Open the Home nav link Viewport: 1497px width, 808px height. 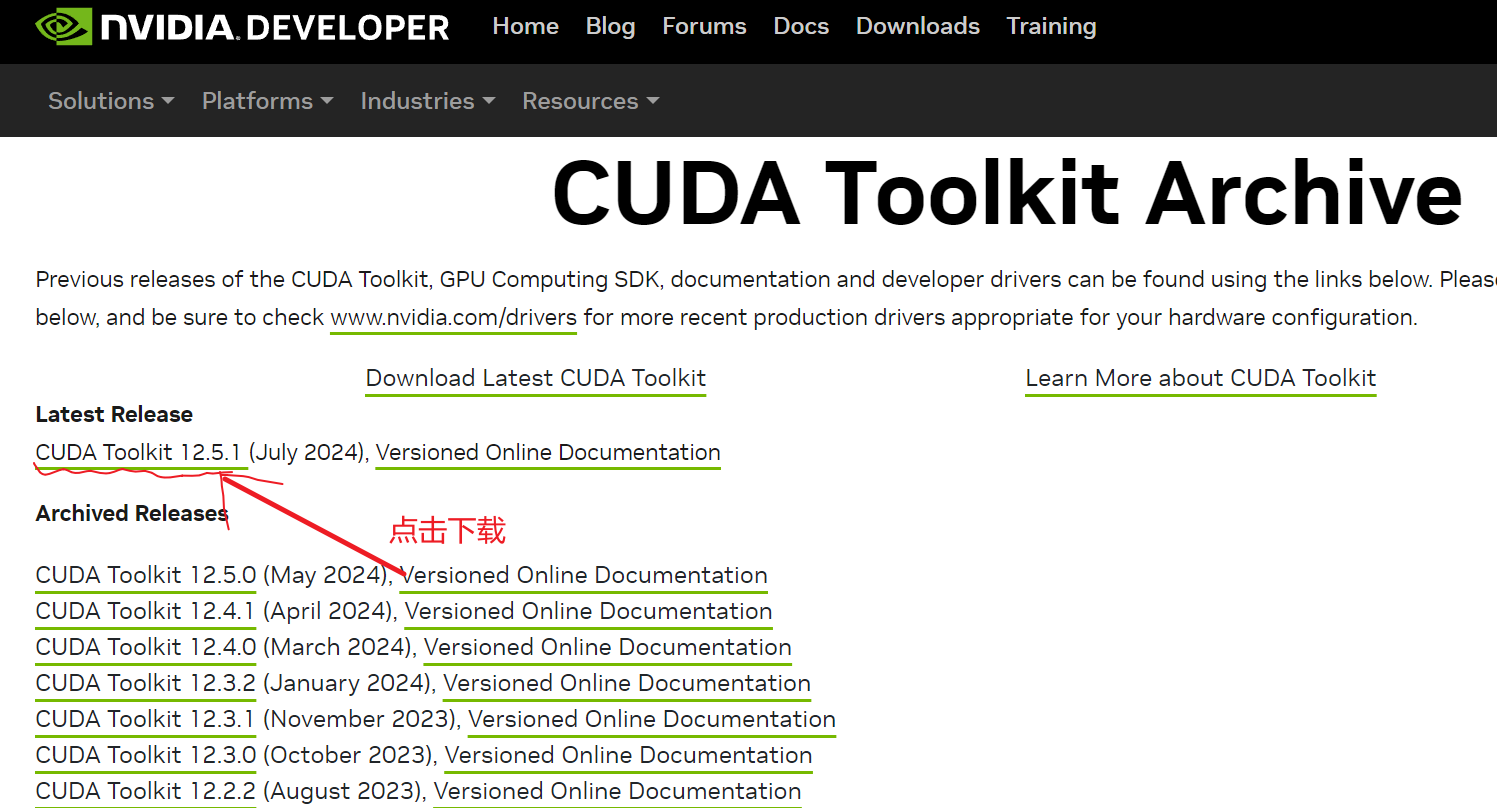click(x=525, y=26)
